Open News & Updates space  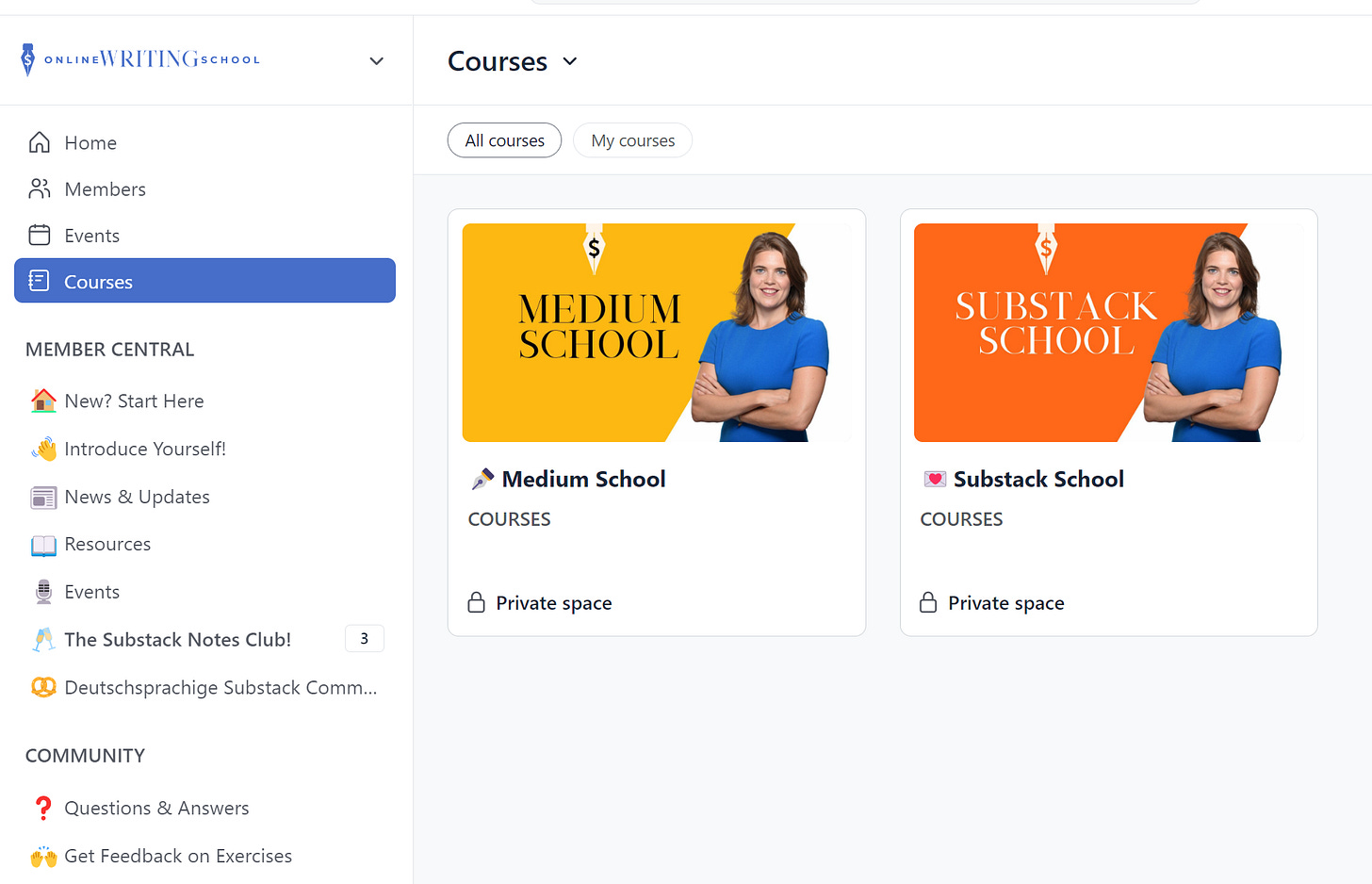[x=137, y=497]
